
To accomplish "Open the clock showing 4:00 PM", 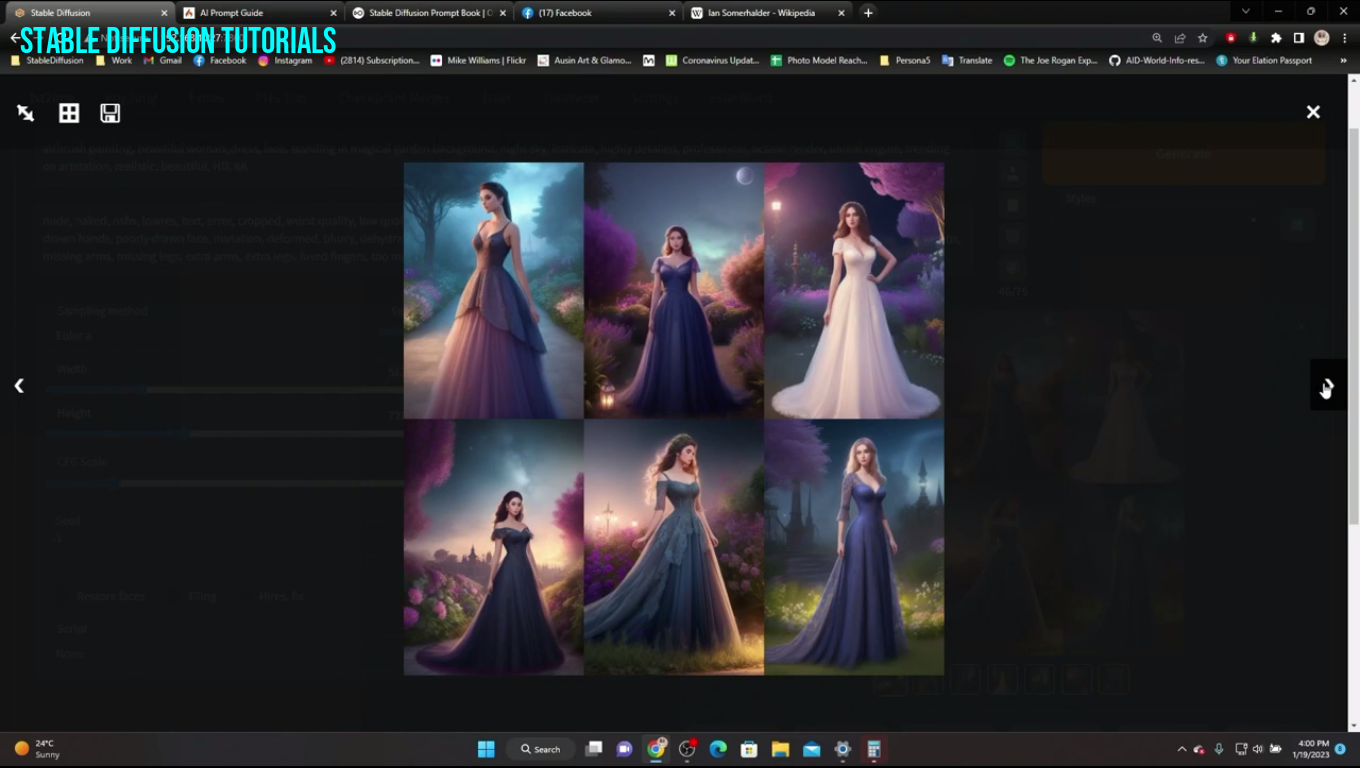I will (1313, 749).
